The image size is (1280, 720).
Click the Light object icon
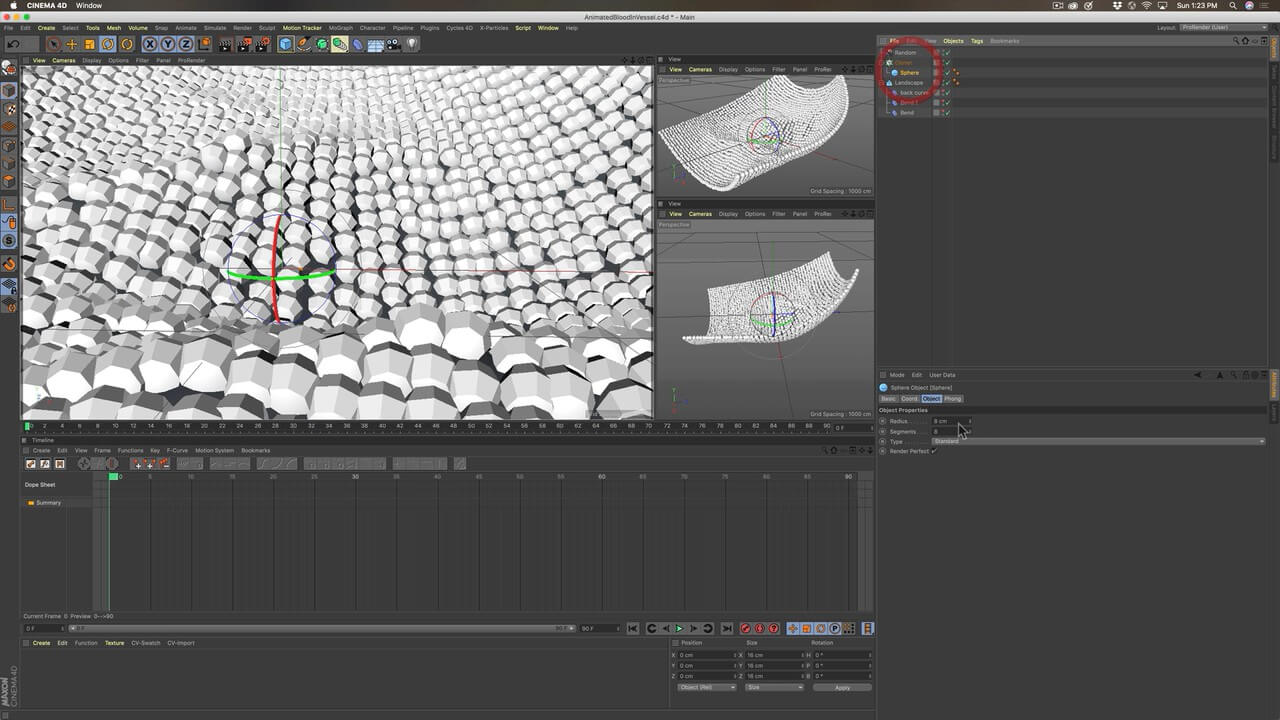point(412,44)
